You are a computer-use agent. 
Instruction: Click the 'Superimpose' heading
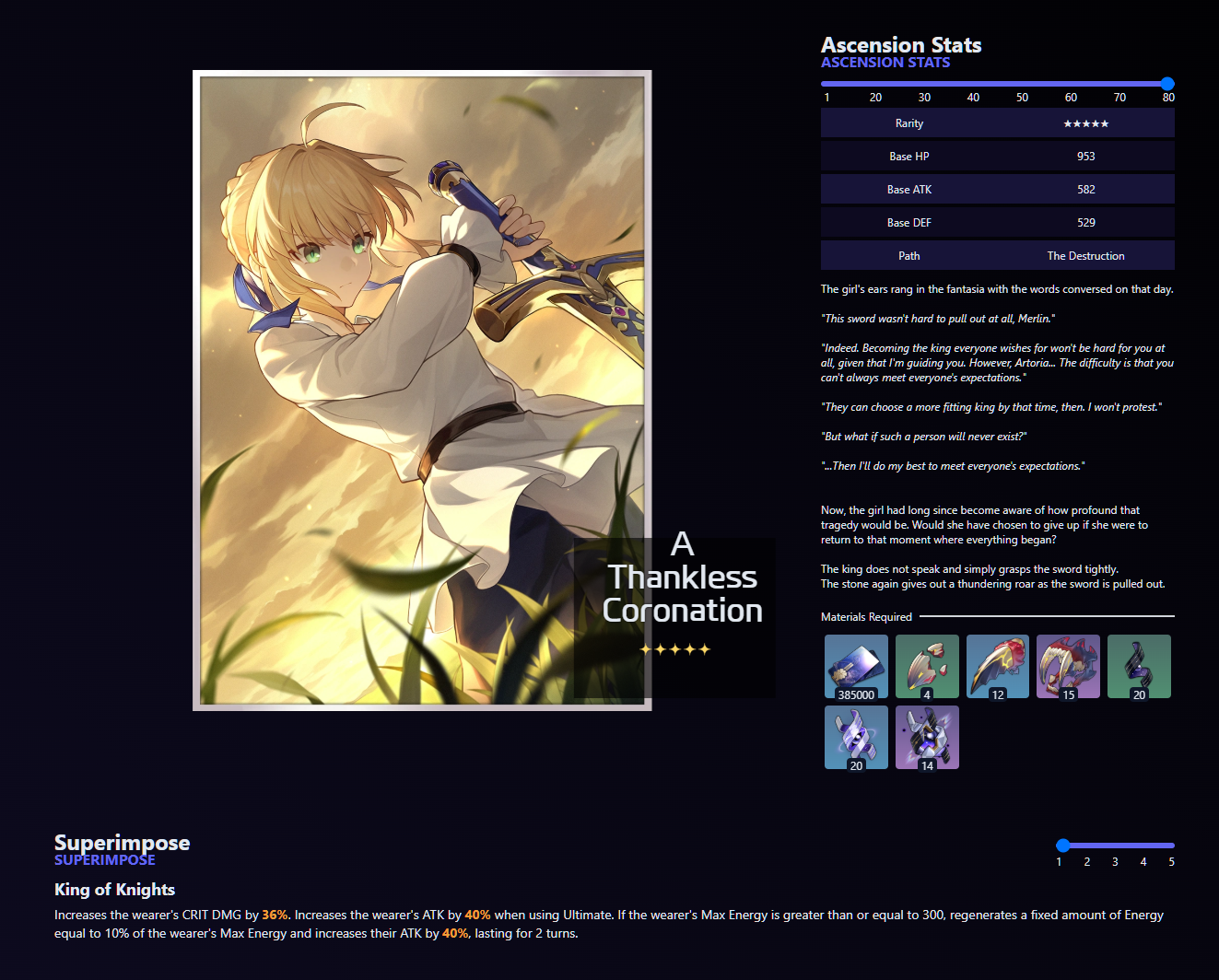point(122,843)
